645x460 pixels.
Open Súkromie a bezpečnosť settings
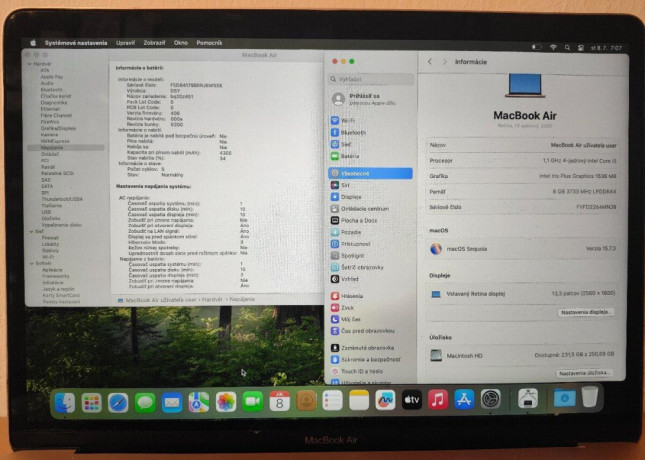[365, 359]
